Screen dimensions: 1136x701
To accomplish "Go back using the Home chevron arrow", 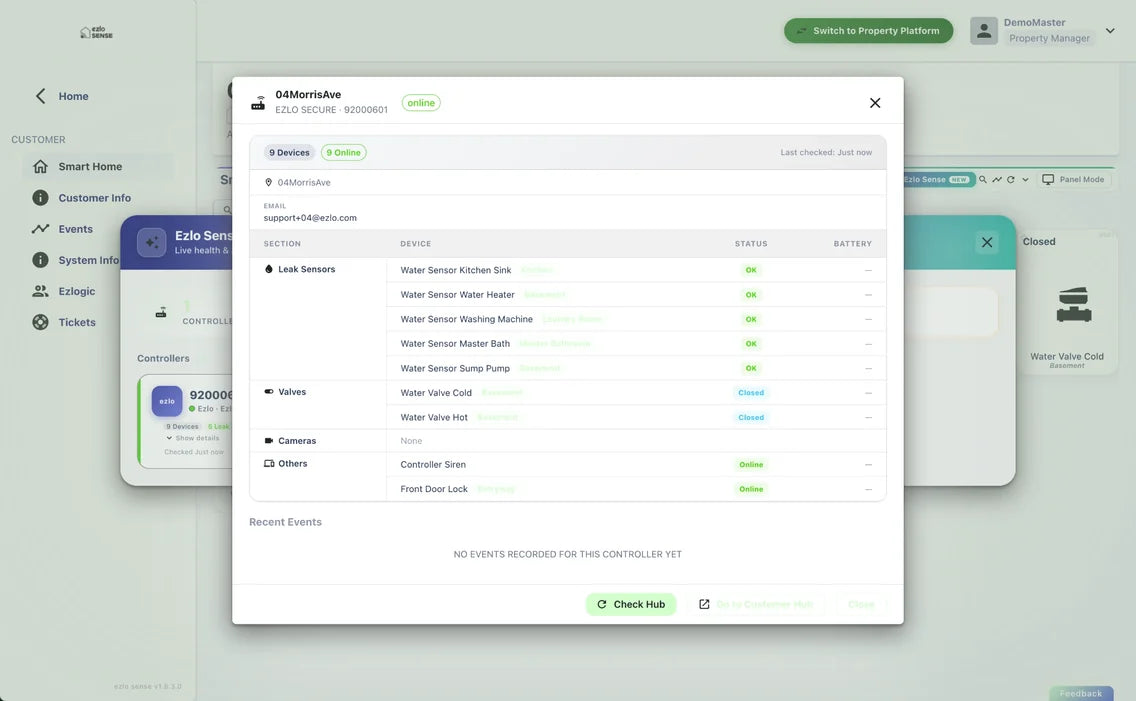I will tap(41, 96).
